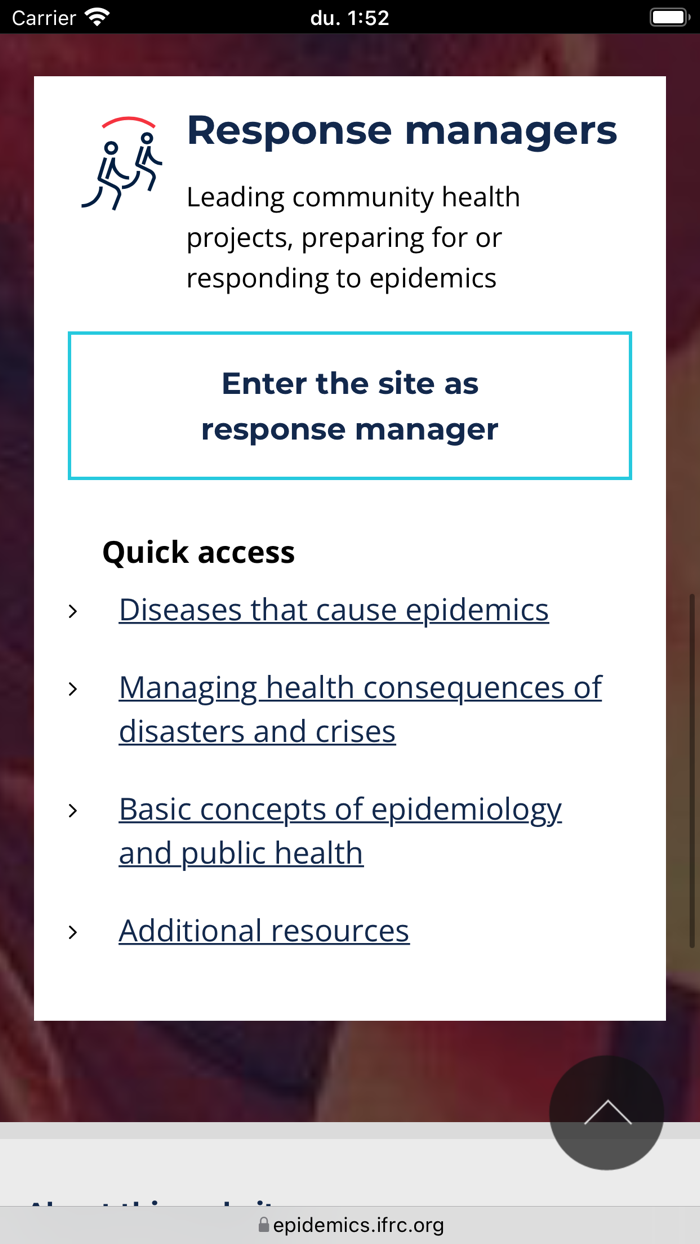
Task: Open Managing health consequences of disasters link
Action: (x=360, y=709)
